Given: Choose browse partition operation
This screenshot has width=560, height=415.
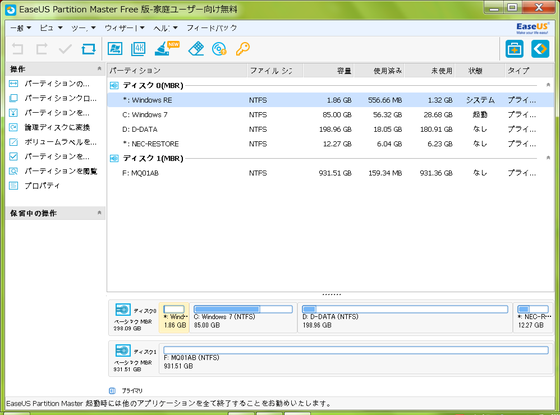Looking at the screenshot, I should pos(52,171).
